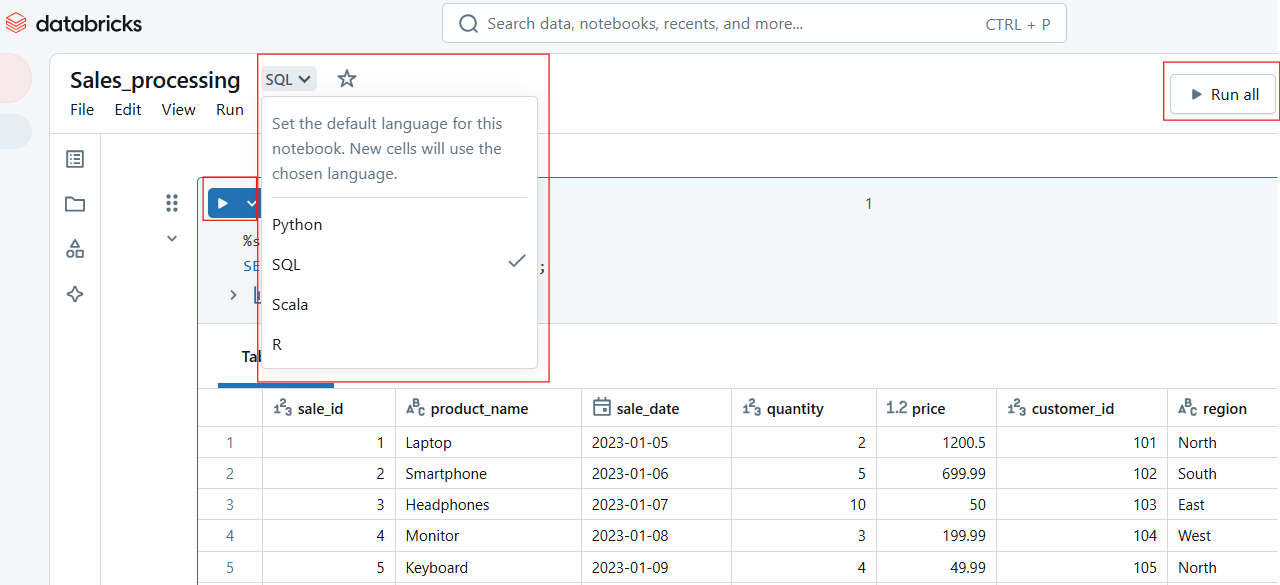Open the SQL default language dropdown

[x=289, y=79]
